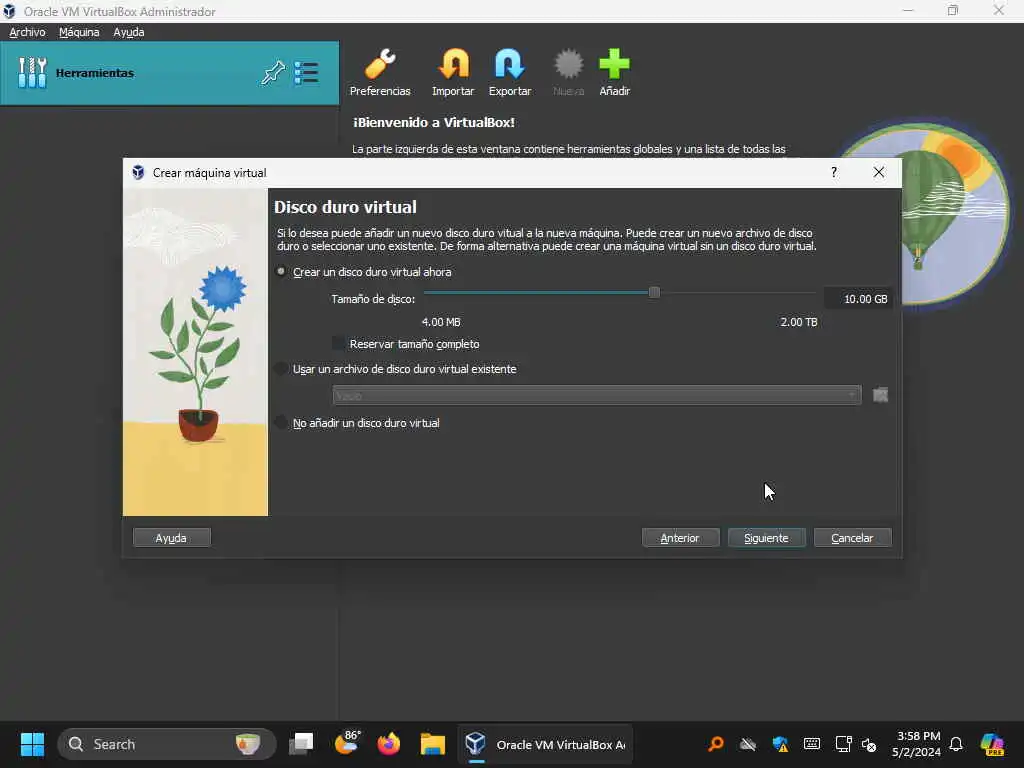
Task: Click the orange search tray icon
Action: click(716, 744)
